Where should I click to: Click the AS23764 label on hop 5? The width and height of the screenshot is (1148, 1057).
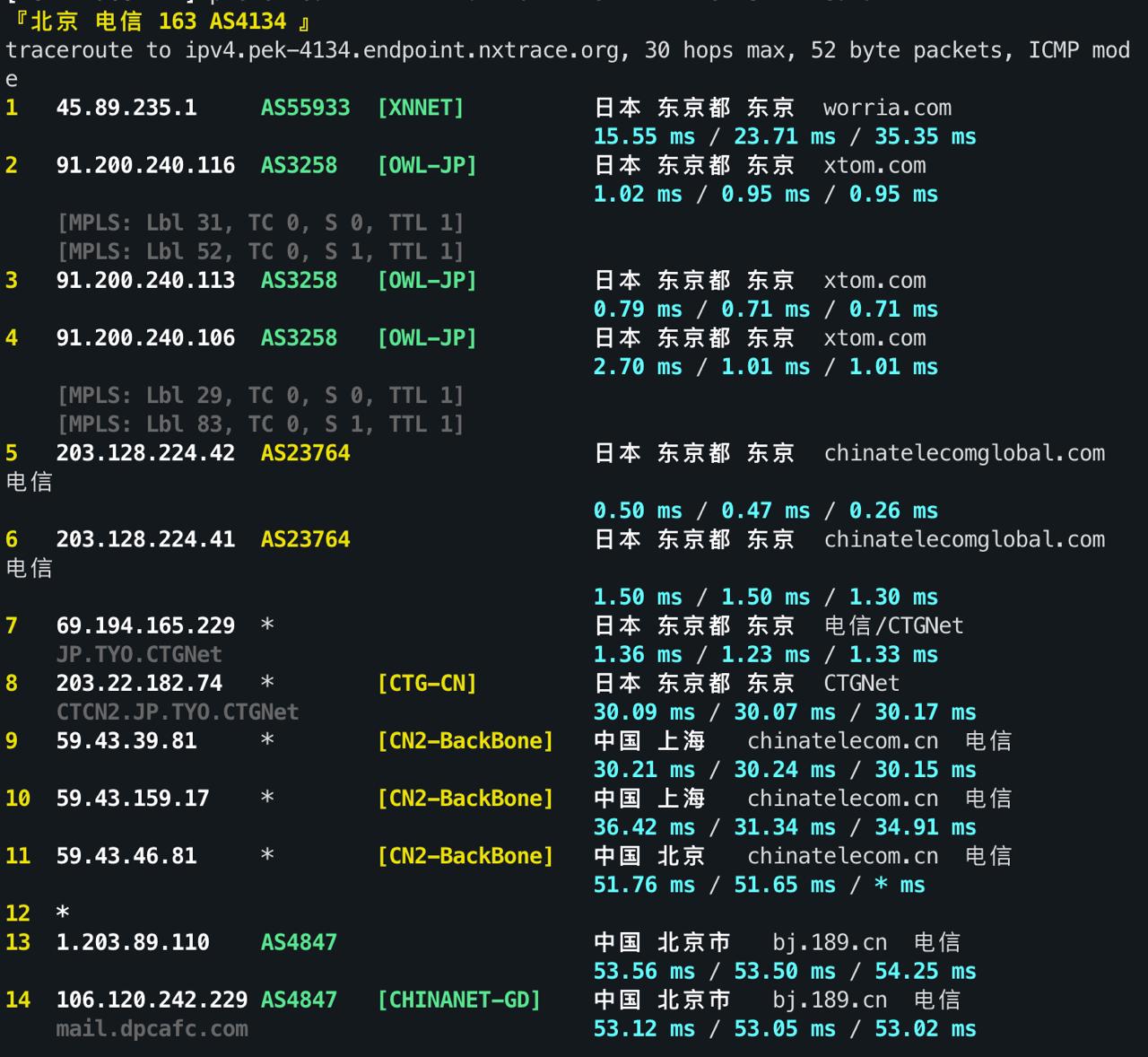tap(305, 453)
